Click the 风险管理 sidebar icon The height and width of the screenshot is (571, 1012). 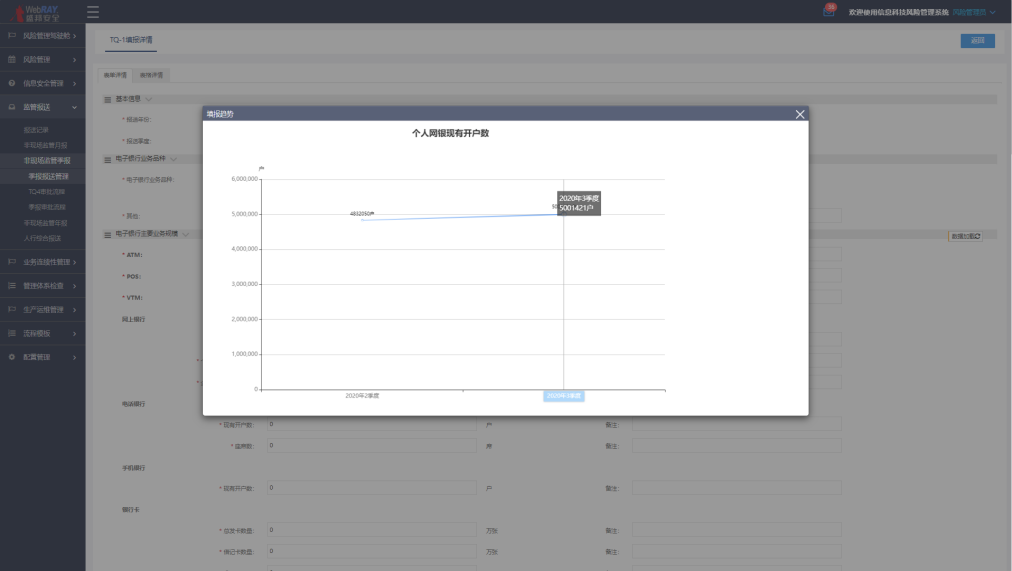point(12,60)
